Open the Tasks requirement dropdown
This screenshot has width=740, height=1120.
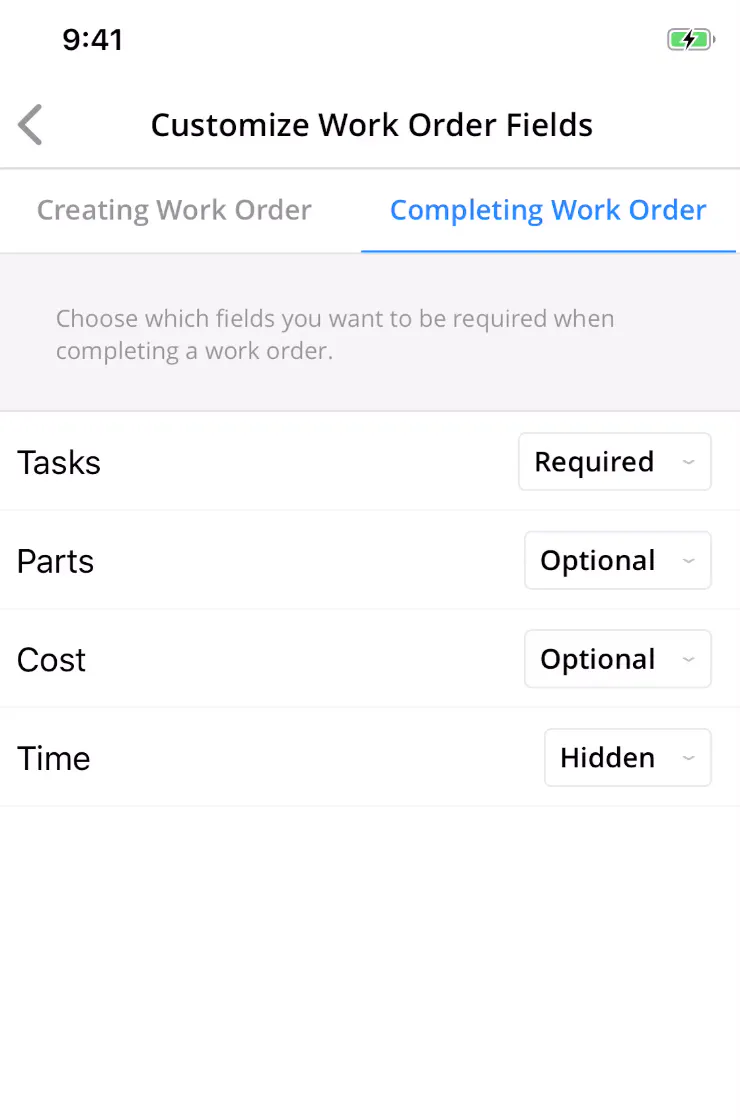click(x=614, y=462)
